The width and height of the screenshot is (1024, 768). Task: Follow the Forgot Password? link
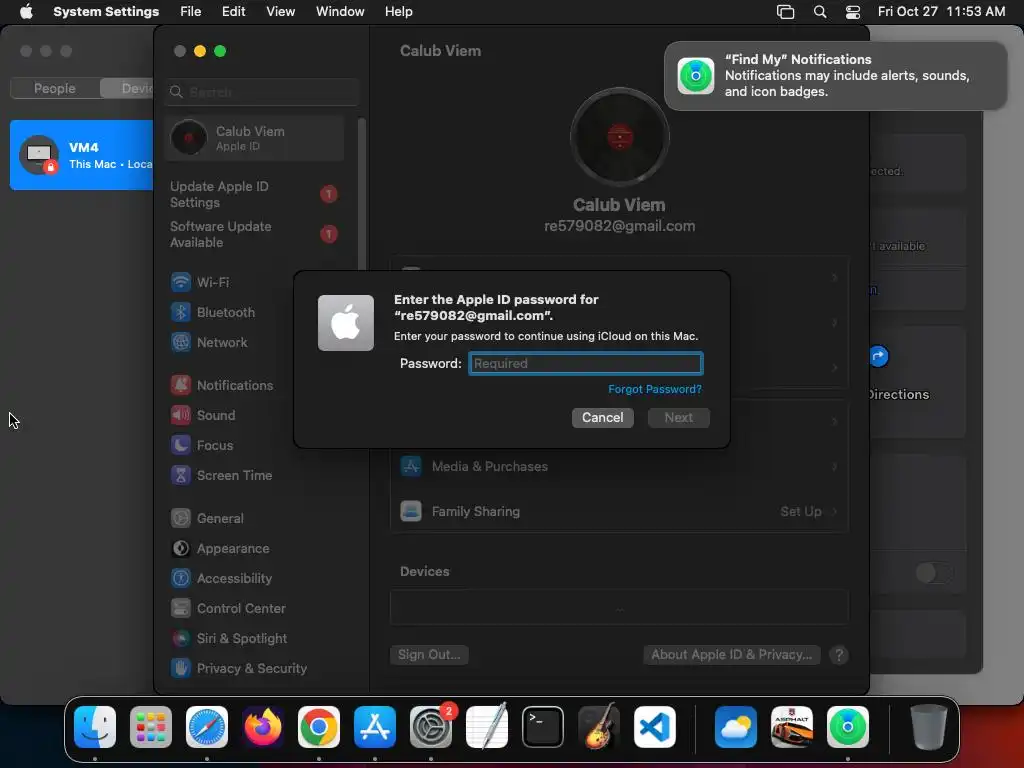click(x=654, y=389)
